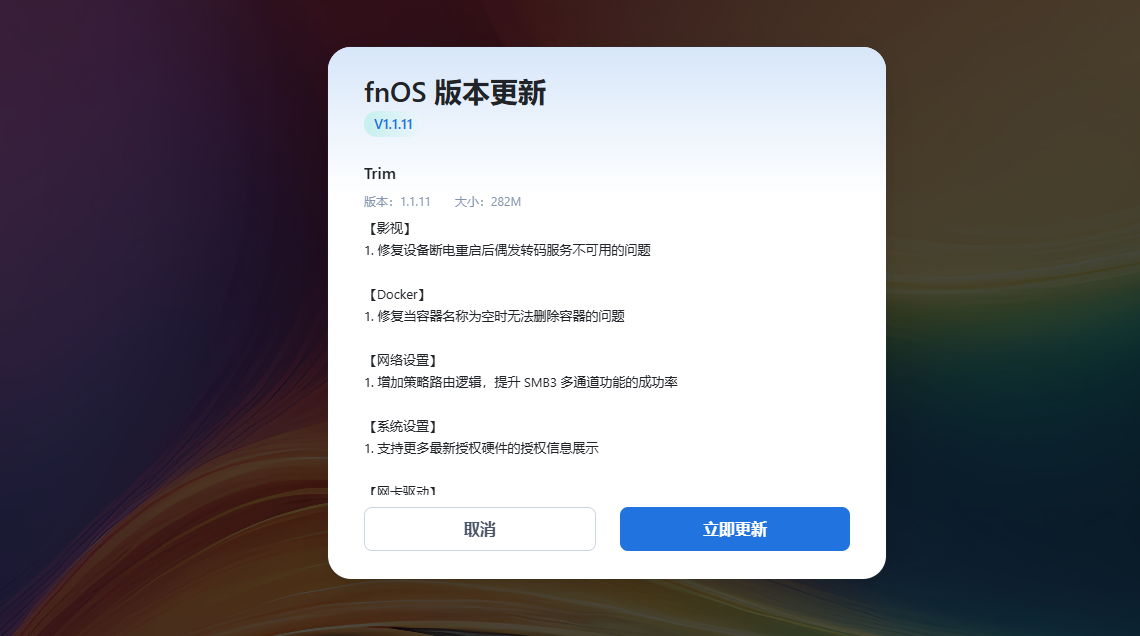
Task: Click the V1.1.11 version badge
Action: [390, 124]
